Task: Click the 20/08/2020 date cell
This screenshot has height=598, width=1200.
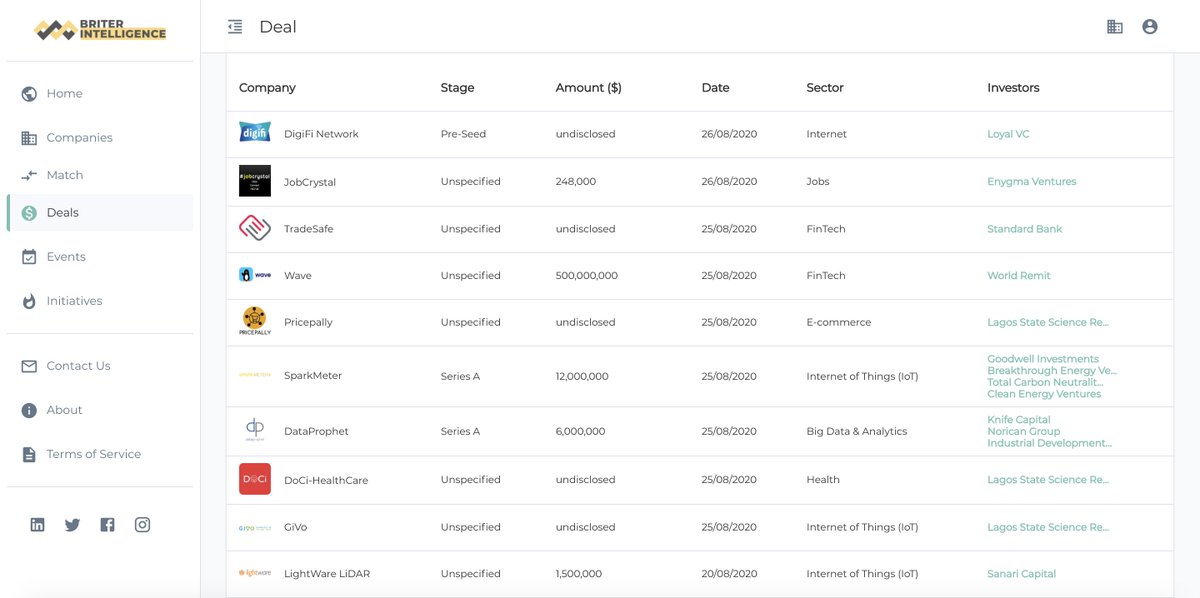Action: click(729, 574)
